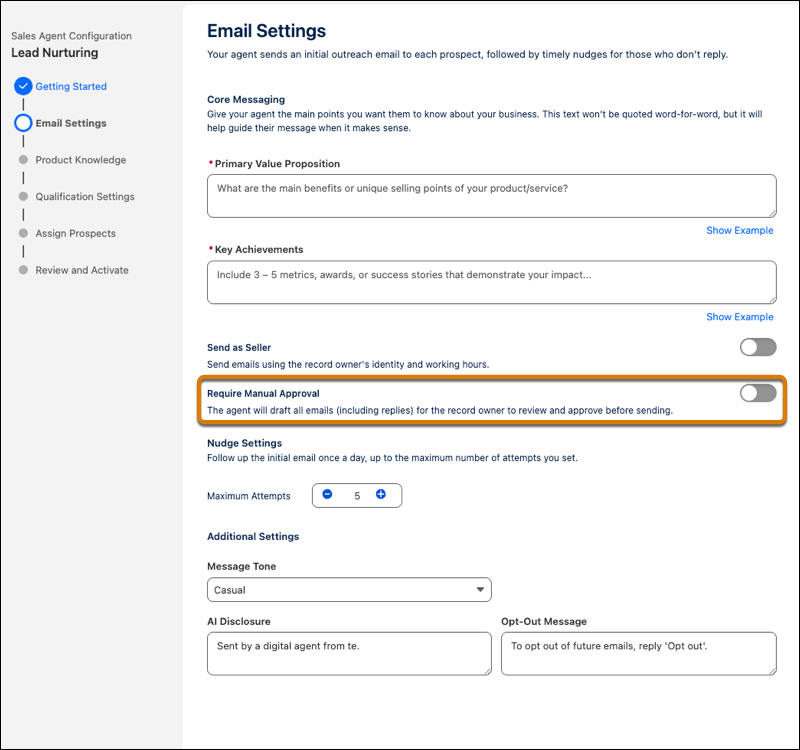Click the Assign Prospects step dot
The width and height of the screenshot is (800, 750).
click(23, 233)
